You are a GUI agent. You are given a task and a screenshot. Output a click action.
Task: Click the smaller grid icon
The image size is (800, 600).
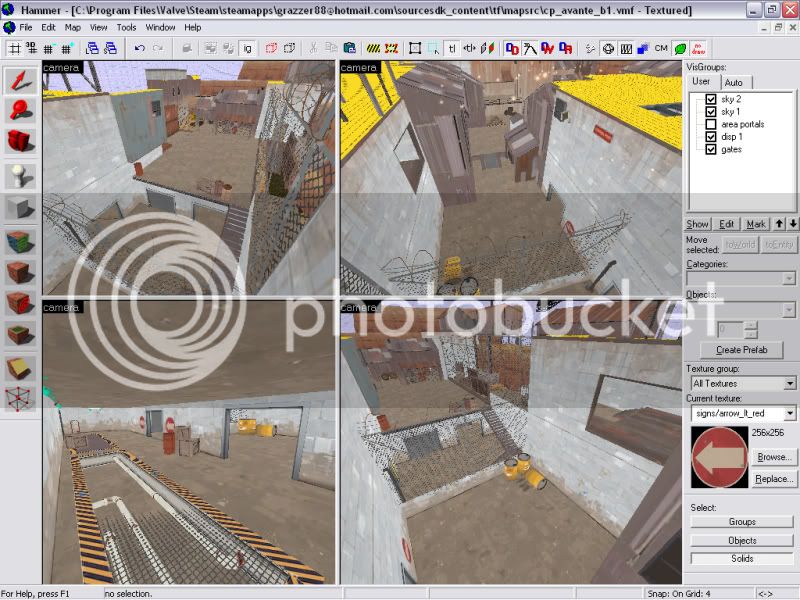tap(48, 48)
